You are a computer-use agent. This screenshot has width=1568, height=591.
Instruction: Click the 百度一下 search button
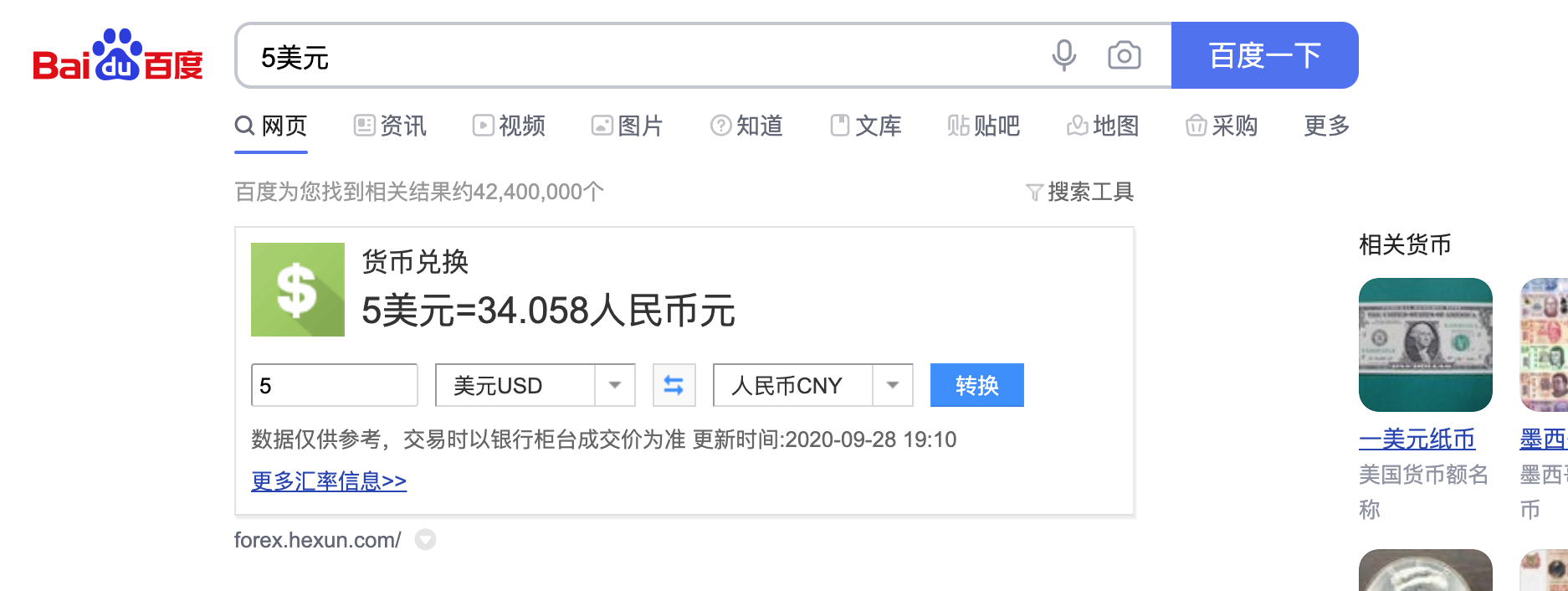[1264, 55]
